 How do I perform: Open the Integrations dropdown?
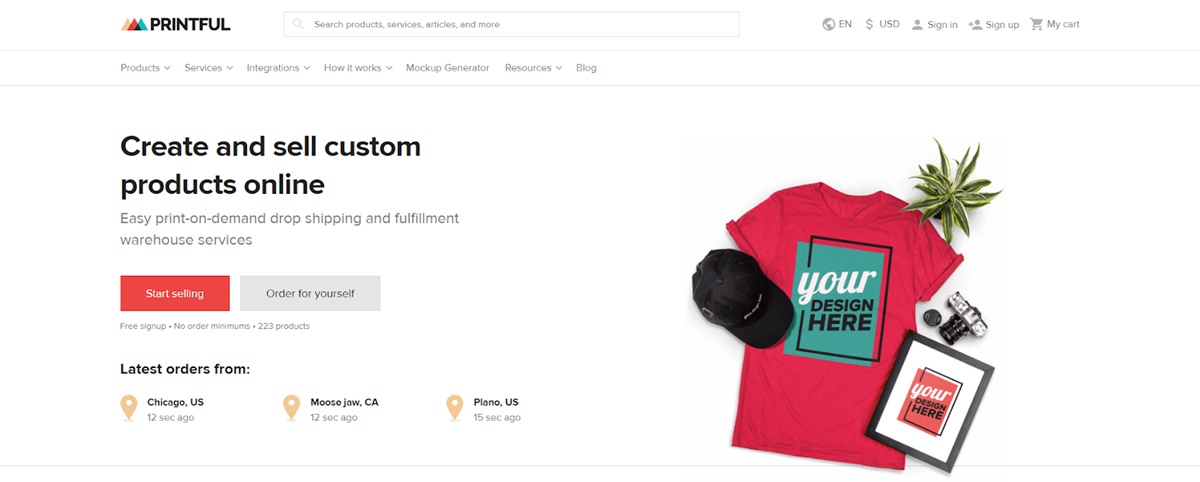[x=278, y=68]
